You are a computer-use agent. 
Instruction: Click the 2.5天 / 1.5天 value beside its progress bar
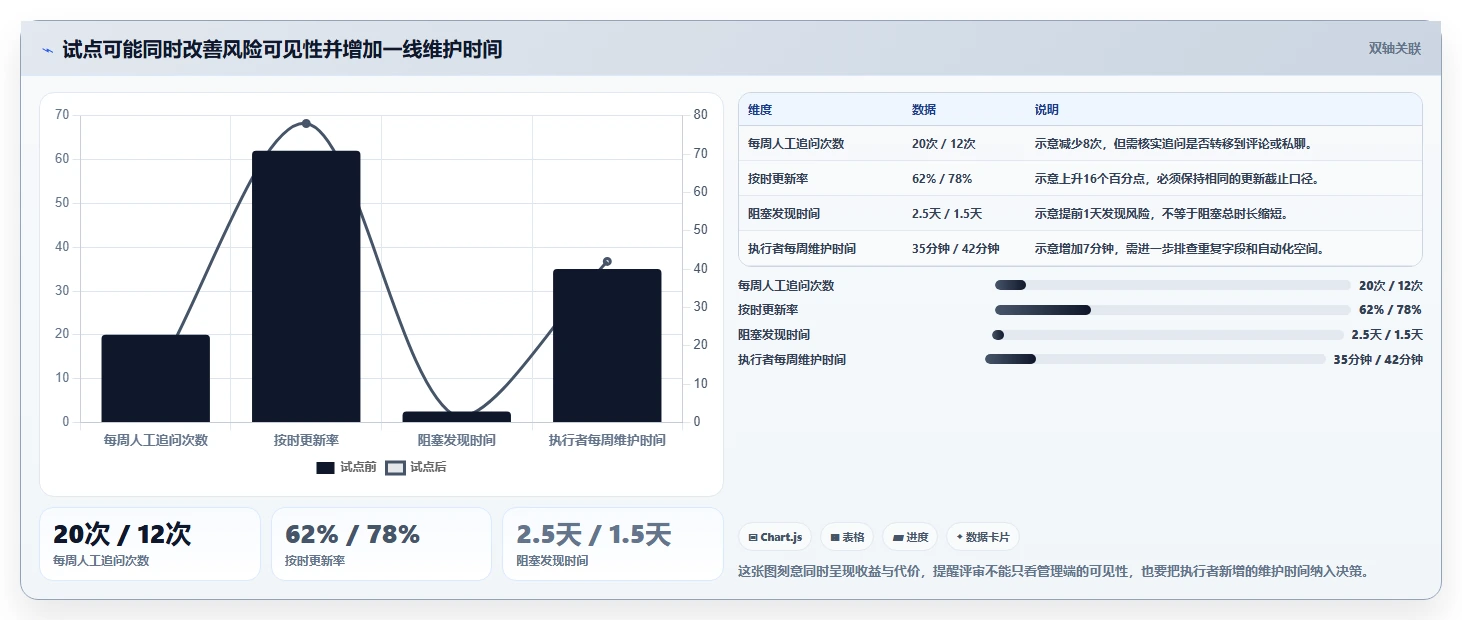[1387, 335]
